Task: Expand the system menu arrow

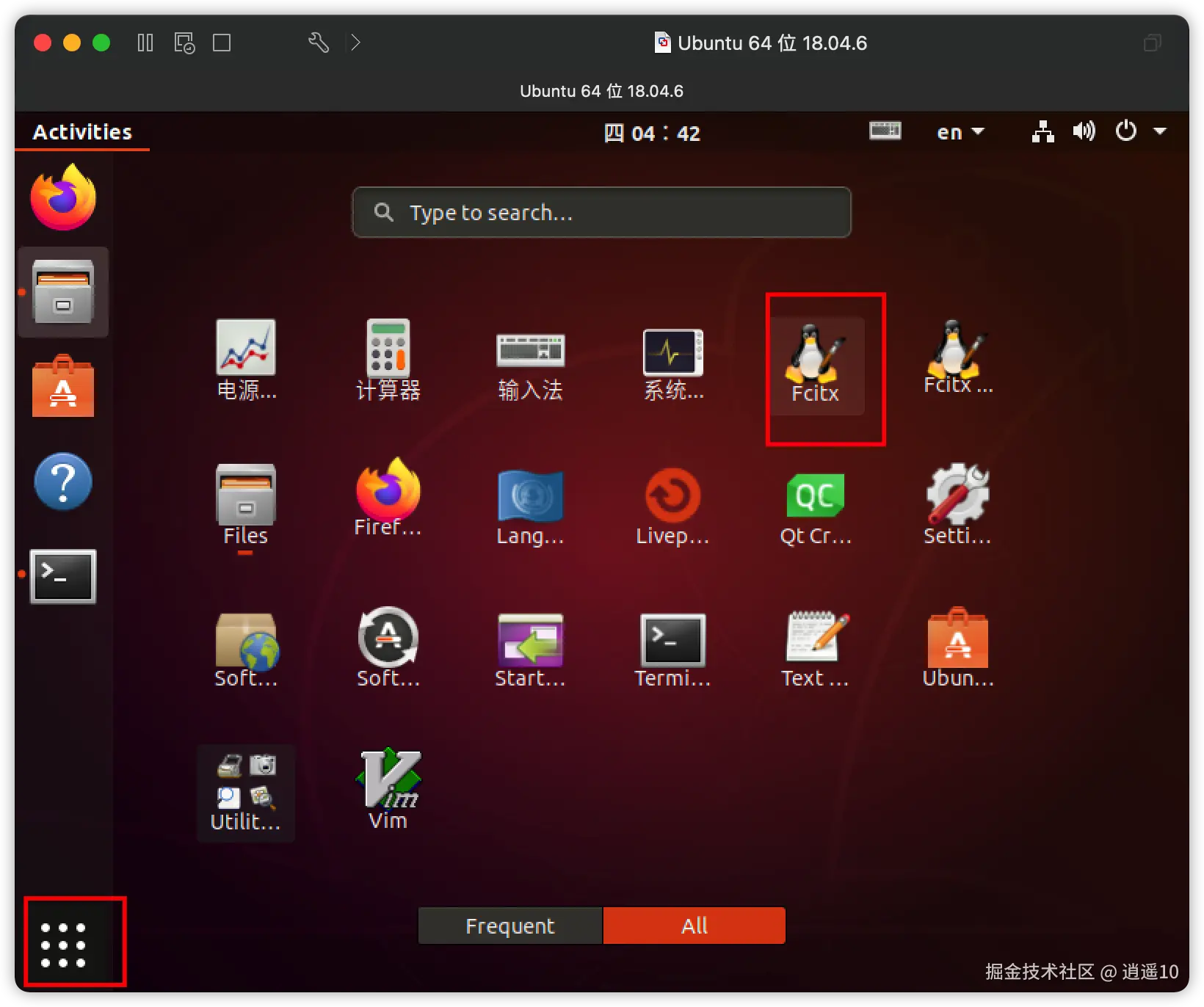Action: pyautogui.click(x=1160, y=131)
